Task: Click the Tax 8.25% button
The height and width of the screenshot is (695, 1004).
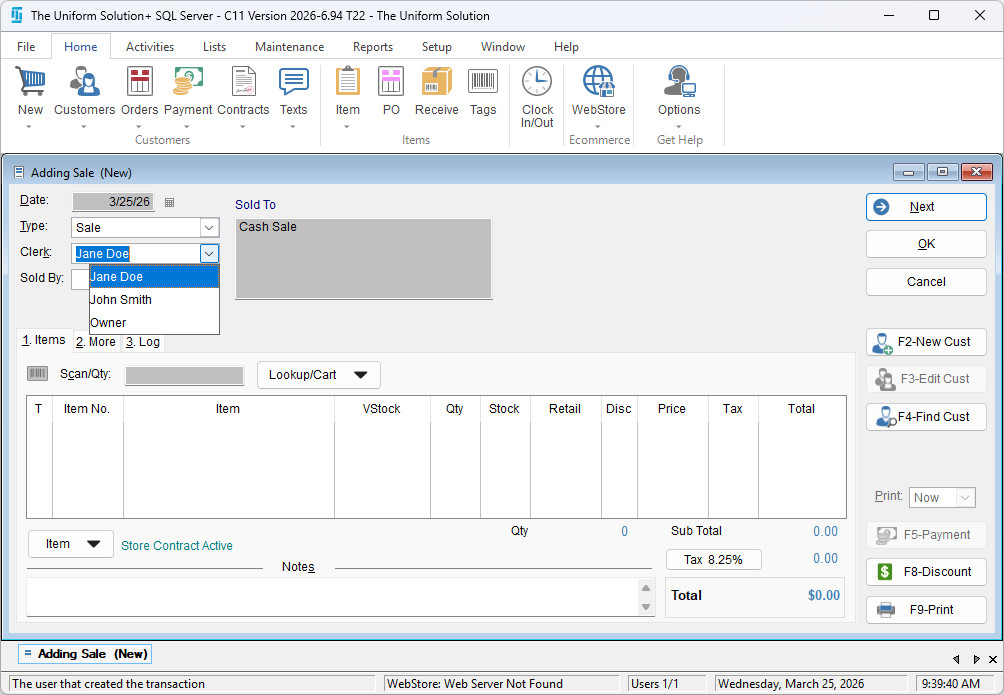Action: (x=713, y=560)
